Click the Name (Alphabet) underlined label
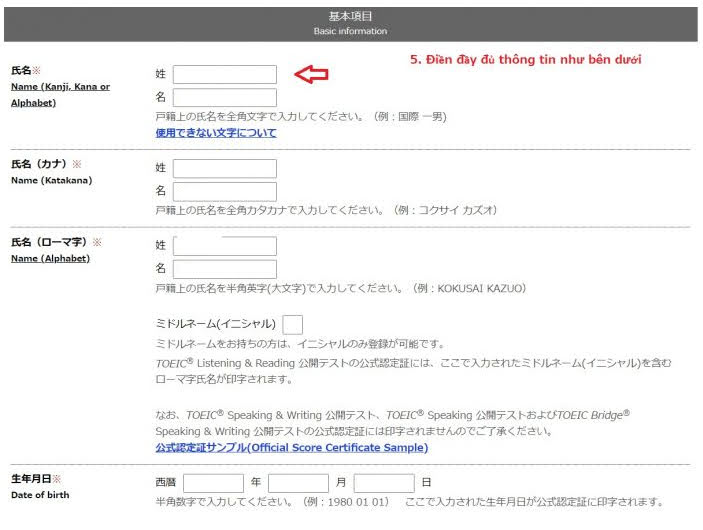Viewport: 703px width, 530px height. pyautogui.click(x=50, y=258)
